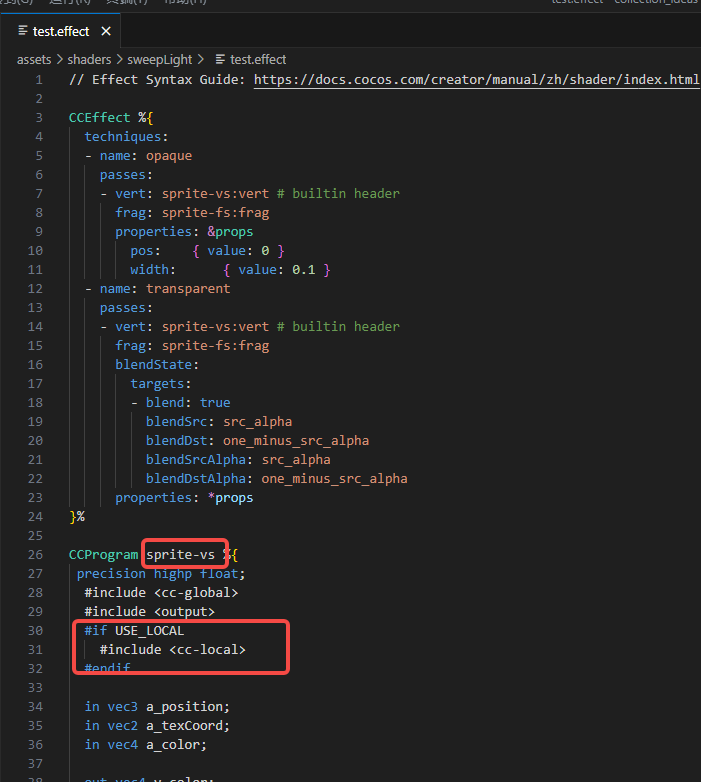
Task: Select the test.effect editor tab
Action: [x=60, y=31]
